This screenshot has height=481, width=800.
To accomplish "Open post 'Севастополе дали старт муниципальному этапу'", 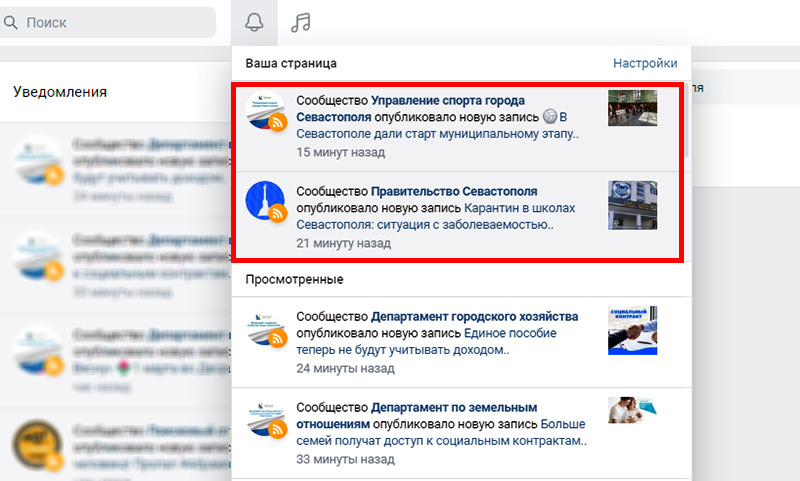I will point(438,134).
